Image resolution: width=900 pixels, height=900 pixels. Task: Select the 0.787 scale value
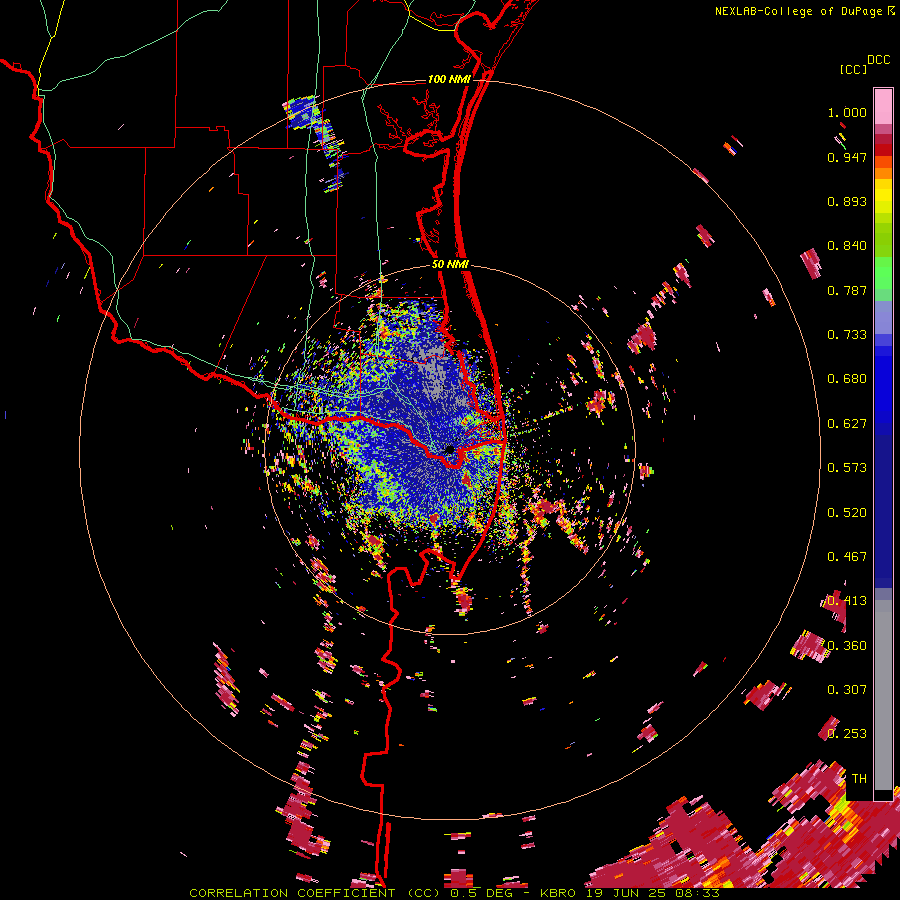click(x=847, y=290)
